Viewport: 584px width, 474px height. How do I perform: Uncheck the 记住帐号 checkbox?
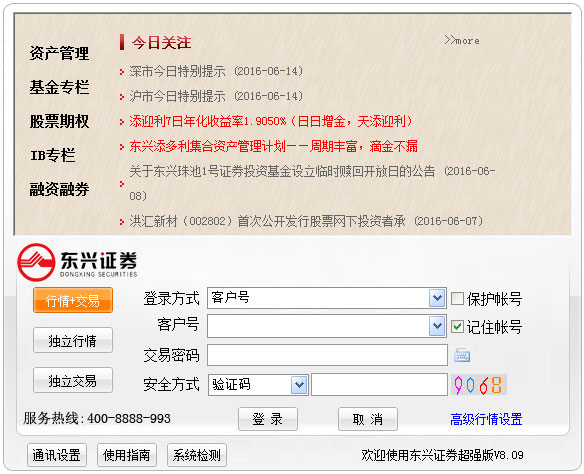click(x=457, y=327)
